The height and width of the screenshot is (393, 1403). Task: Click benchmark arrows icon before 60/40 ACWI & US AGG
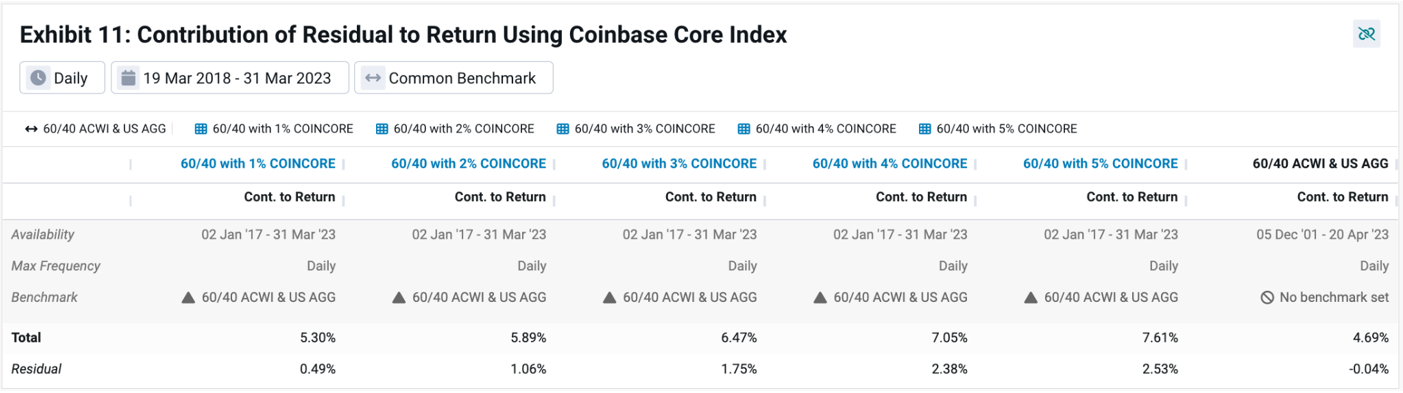[31, 129]
